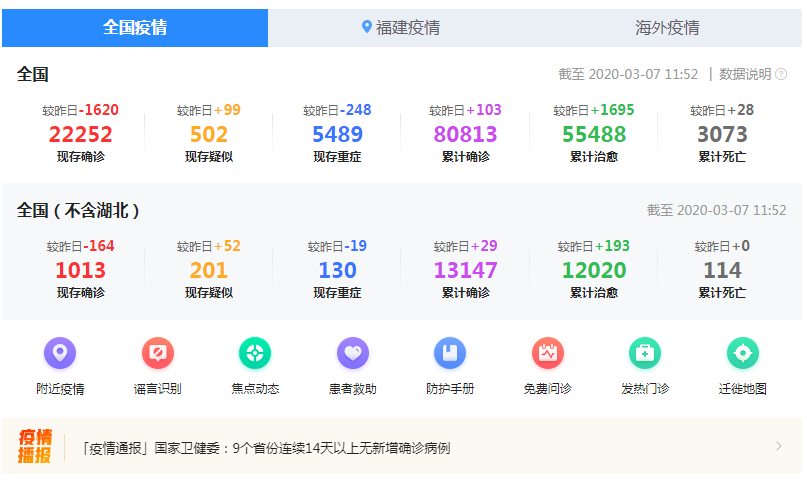Screen dimensions: 807x482
Task: Click the 较昨日+99 change text
Action: (x=209, y=110)
